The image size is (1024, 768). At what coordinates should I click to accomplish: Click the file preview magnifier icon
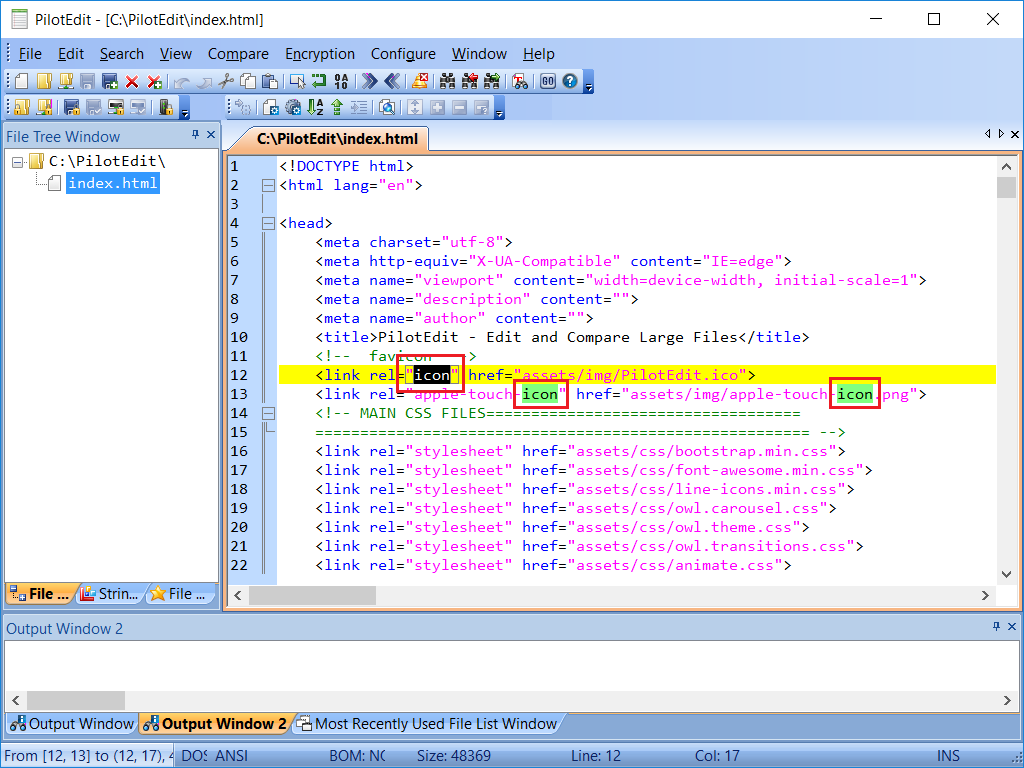coord(387,107)
